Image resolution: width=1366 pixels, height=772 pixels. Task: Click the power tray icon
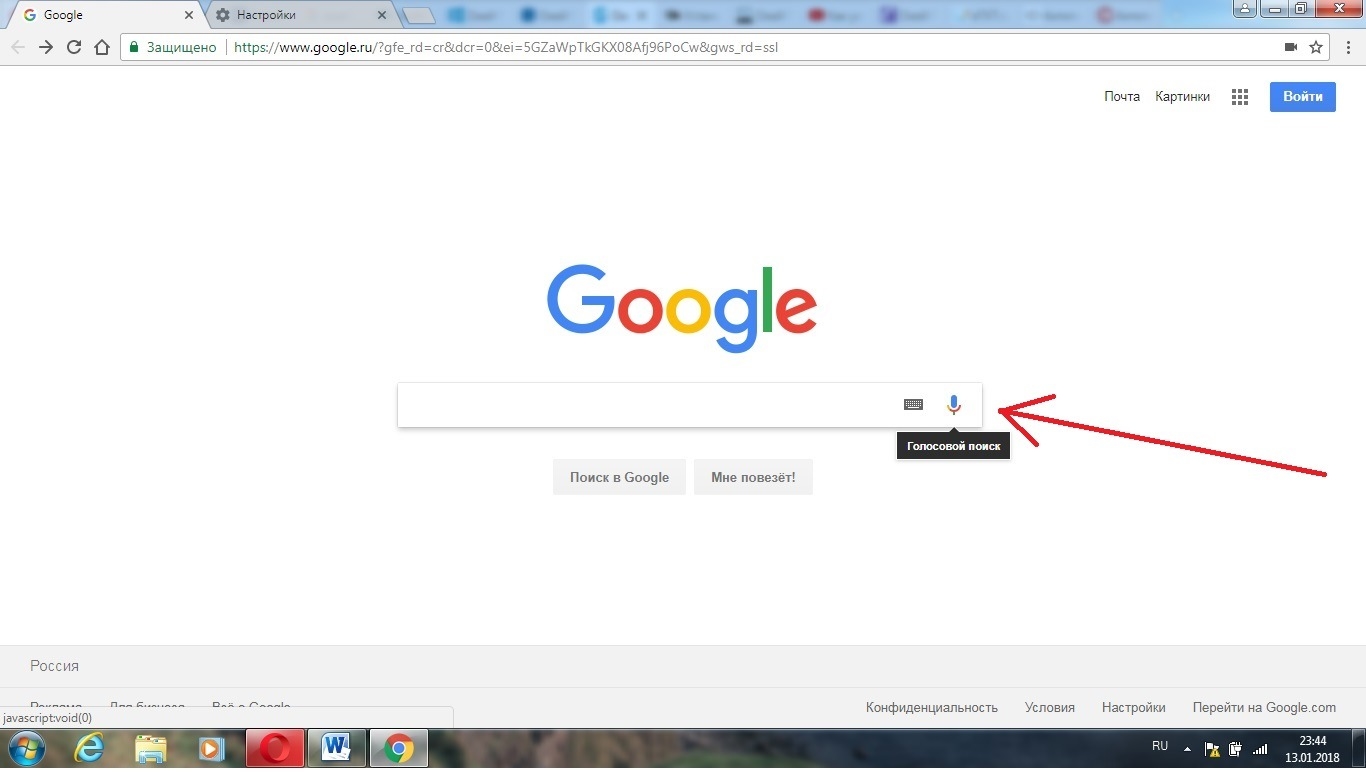[1236, 748]
